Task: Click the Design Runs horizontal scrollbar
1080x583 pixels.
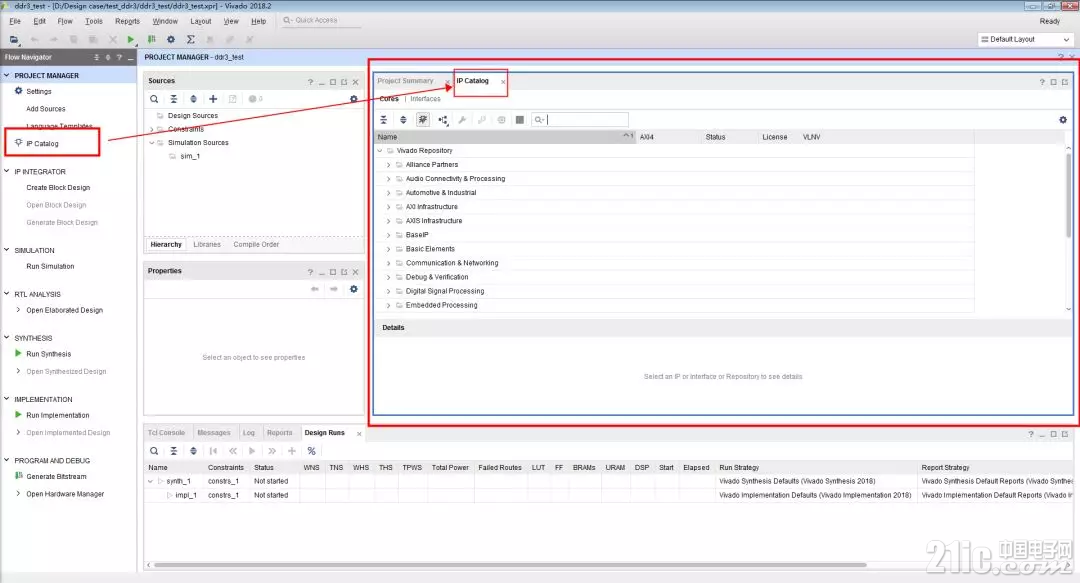Action: (510, 565)
